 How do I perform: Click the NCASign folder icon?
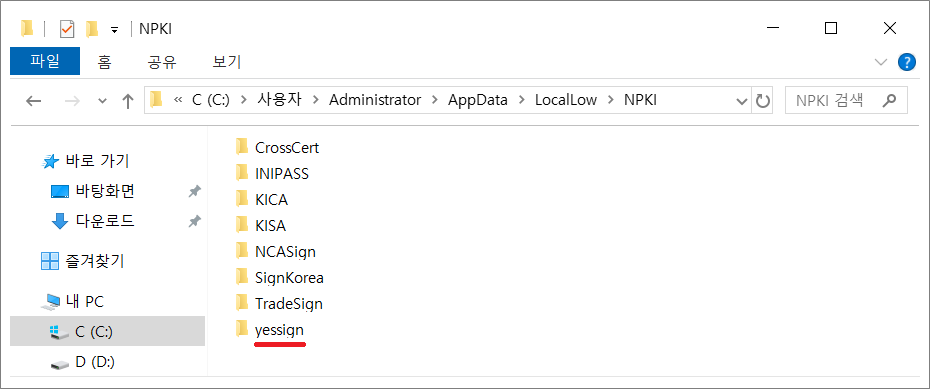tap(242, 251)
